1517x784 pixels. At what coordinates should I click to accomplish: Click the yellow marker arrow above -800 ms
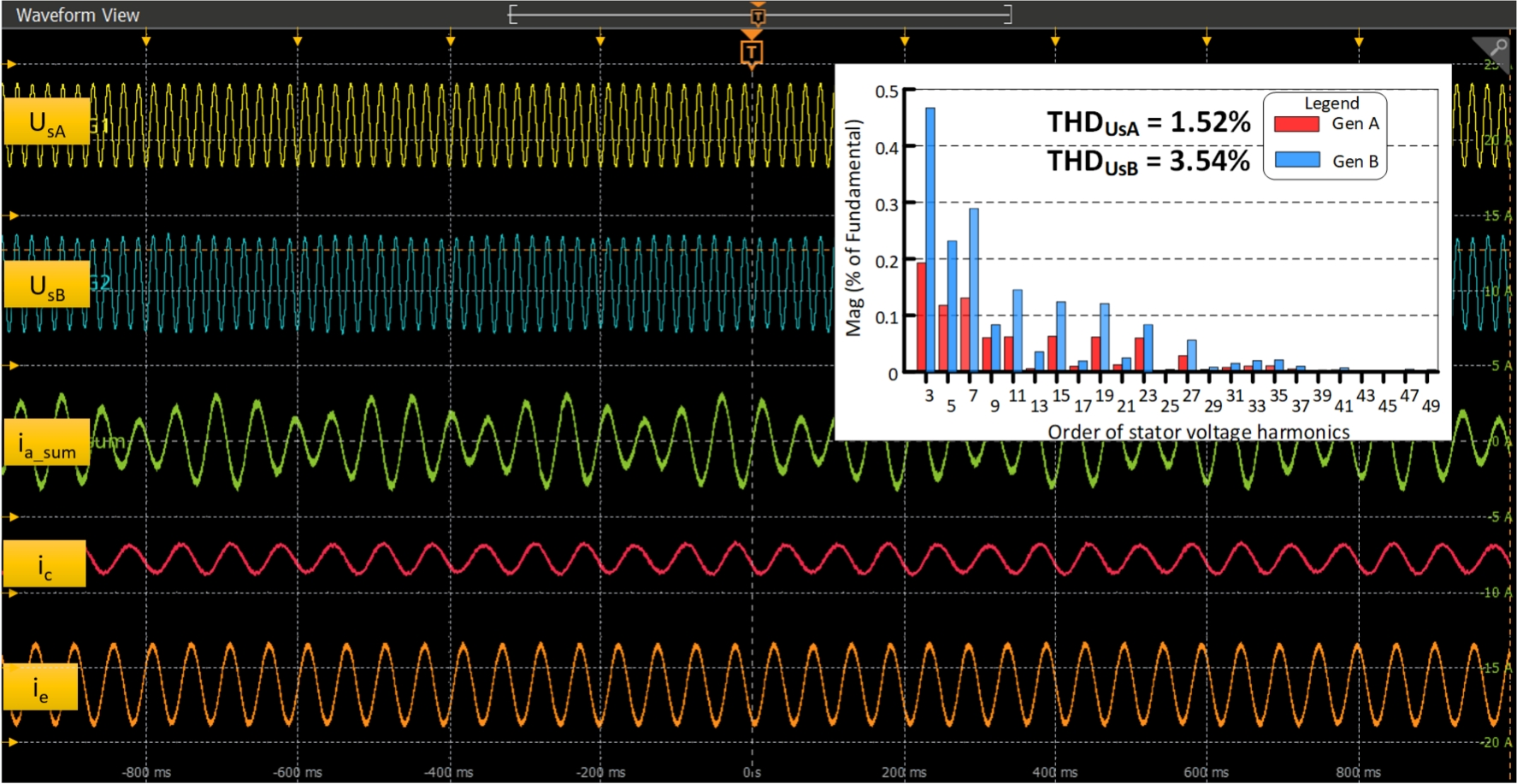click(146, 41)
